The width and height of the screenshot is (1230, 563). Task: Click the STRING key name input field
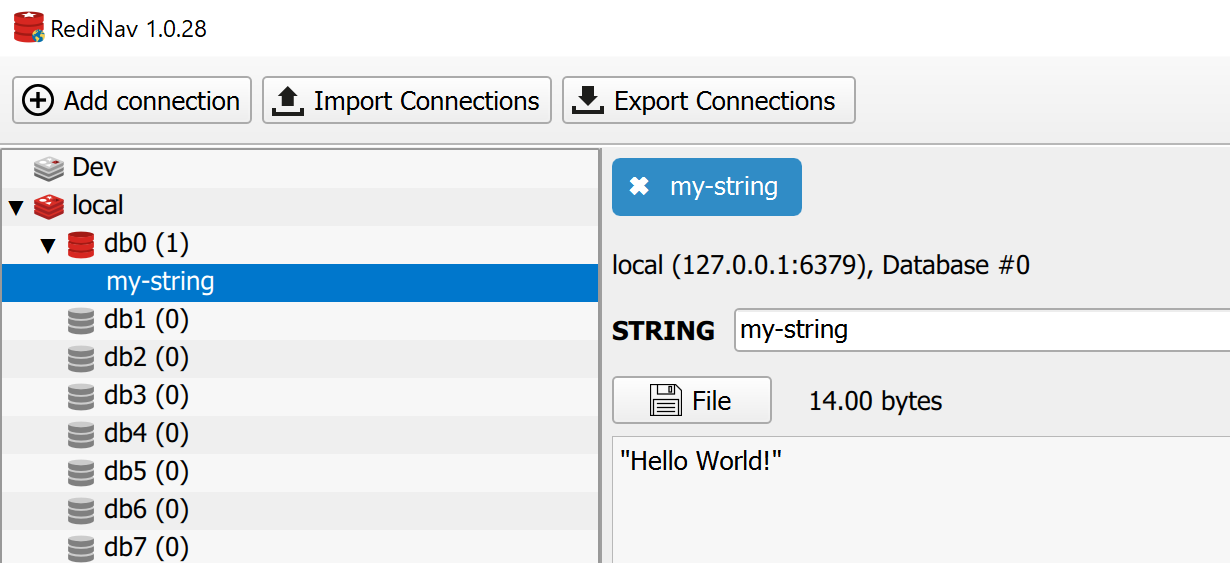pyautogui.click(x=980, y=330)
